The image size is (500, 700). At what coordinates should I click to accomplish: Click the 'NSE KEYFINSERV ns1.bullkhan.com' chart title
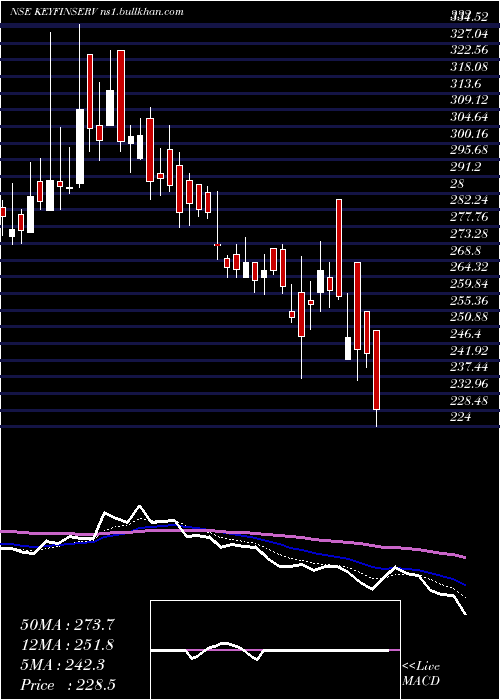coord(97,12)
